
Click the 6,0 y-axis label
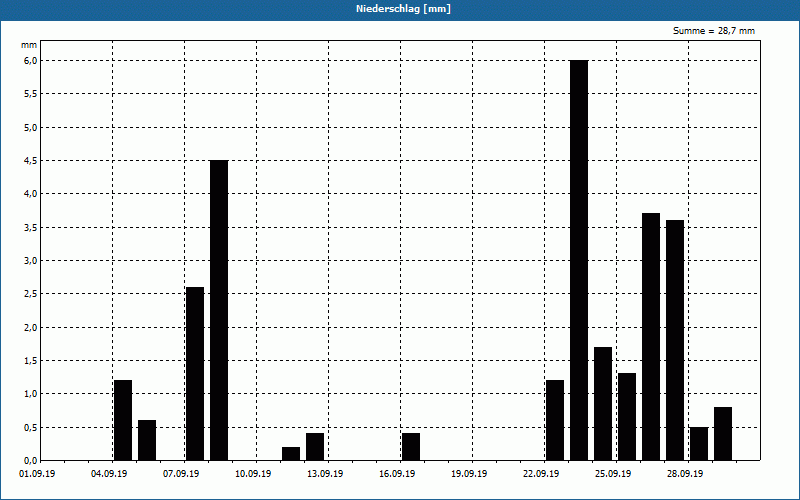(x=31, y=61)
